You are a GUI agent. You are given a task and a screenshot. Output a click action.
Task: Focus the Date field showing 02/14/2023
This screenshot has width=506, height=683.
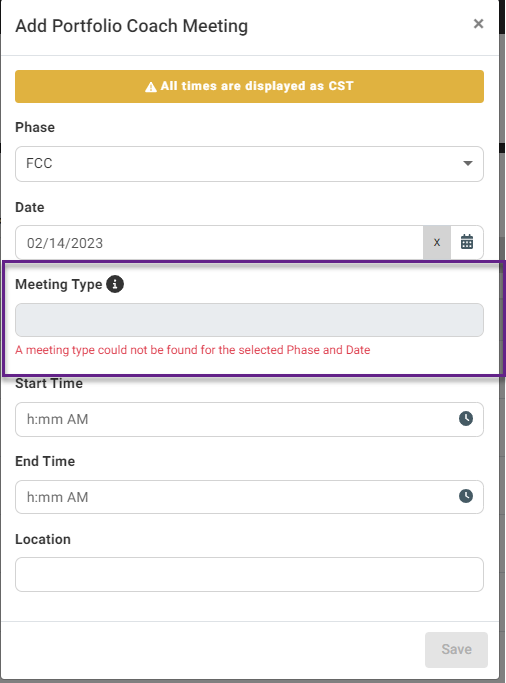(x=219, y=242)
